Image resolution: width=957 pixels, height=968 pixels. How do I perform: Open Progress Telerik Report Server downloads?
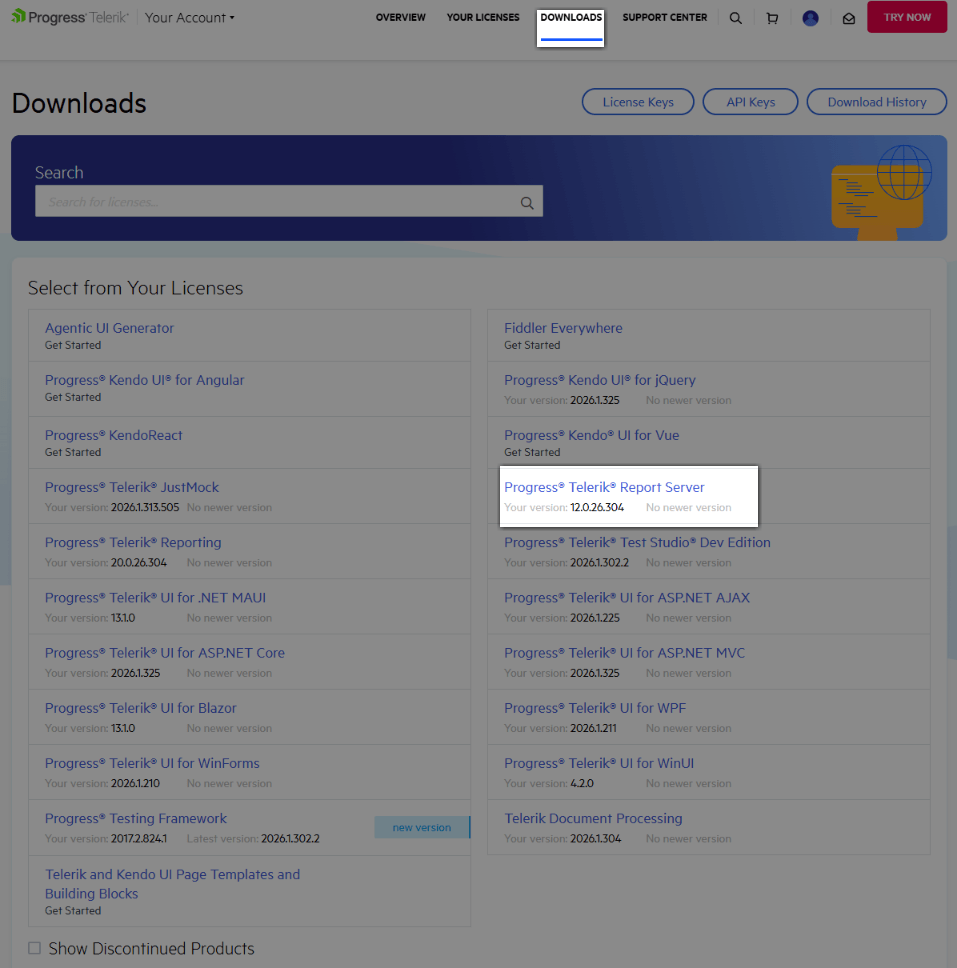[605, 487]
